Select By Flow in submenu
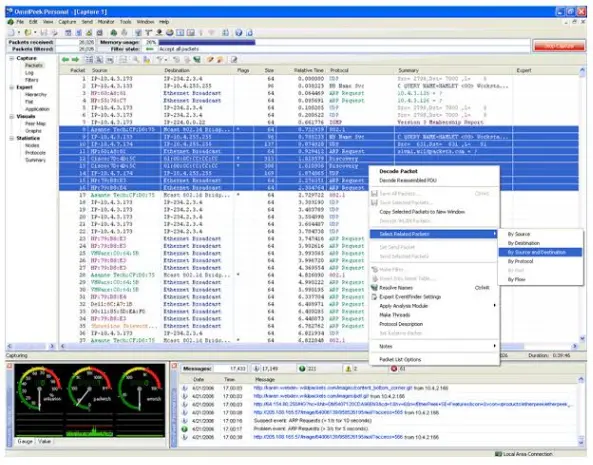The width and height of the screenshot is (593, 465). coord(517,279)
